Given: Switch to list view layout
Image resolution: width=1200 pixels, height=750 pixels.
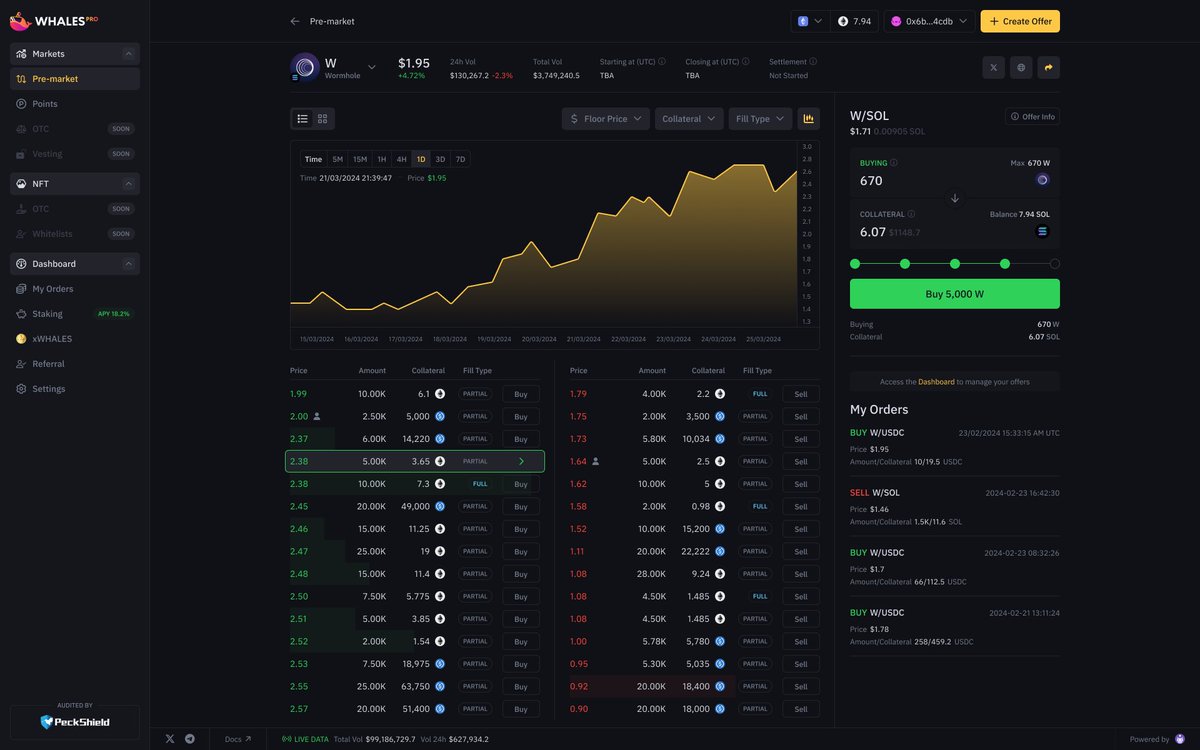Looking at the screenshot, I should tap(302, 118).
